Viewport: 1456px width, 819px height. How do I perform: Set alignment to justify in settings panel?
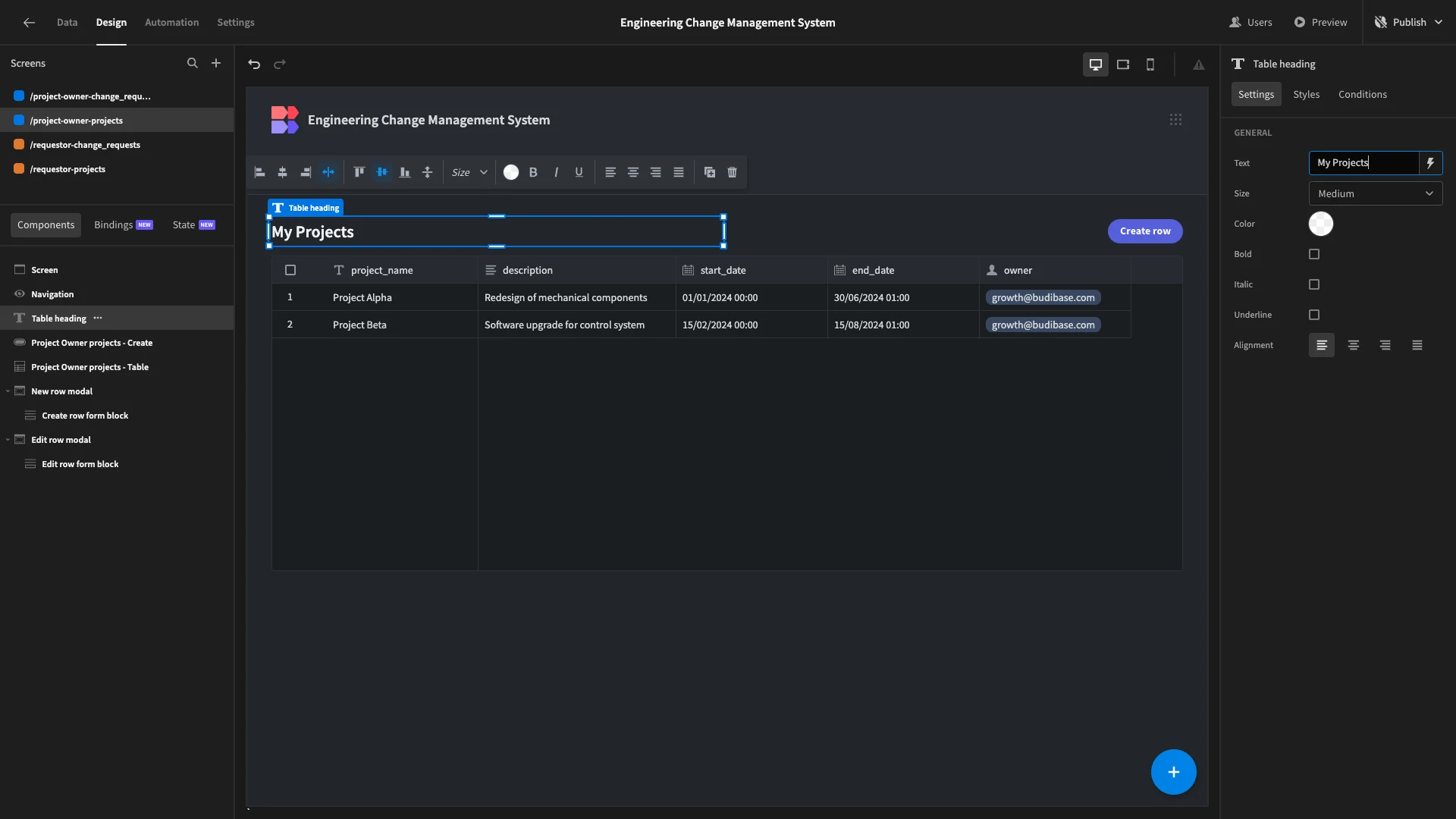pyautogui.click(x=1417, y=345)
